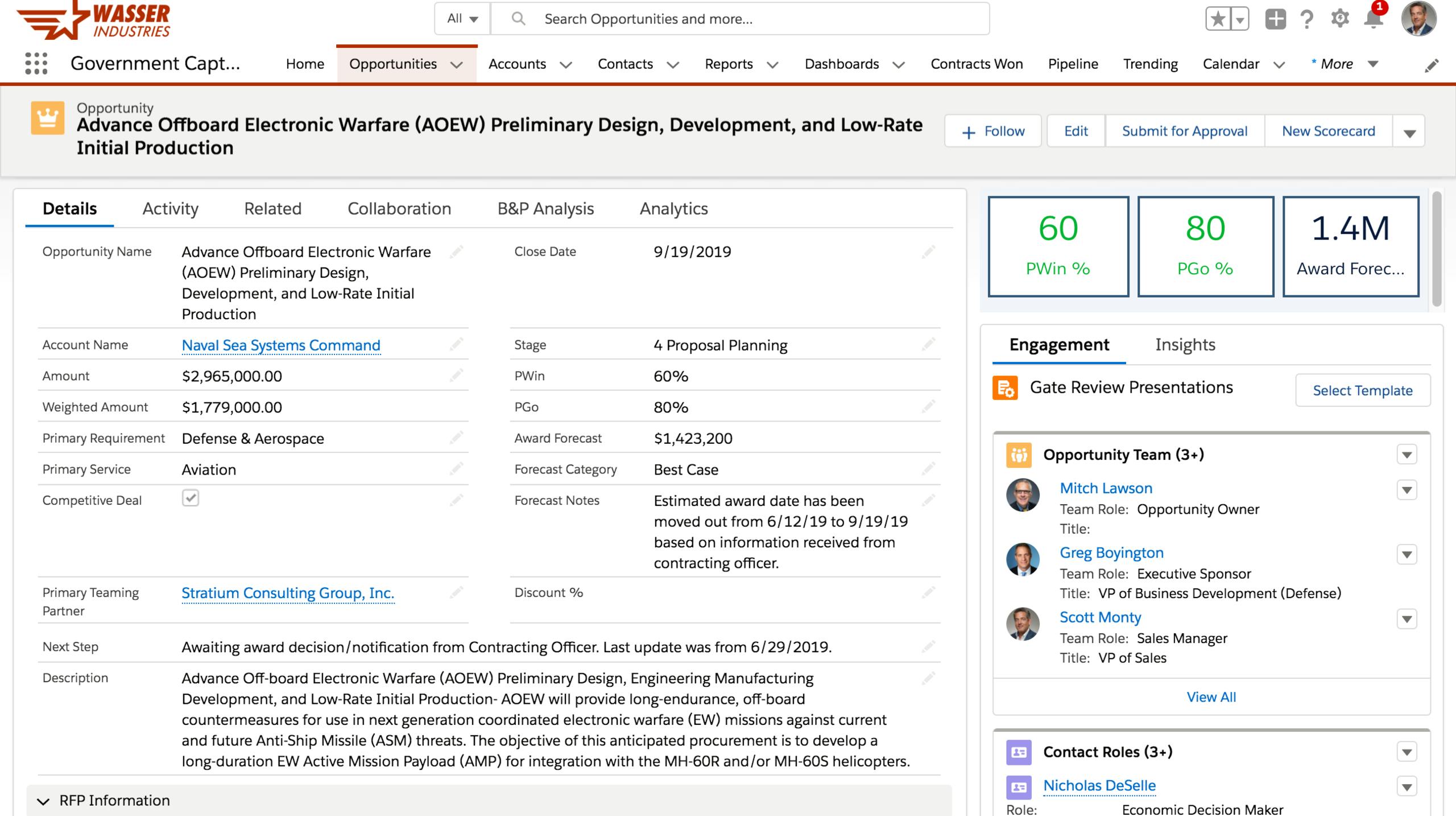Click the Nicholas DeSelle contact icon

coord(1019,787)
